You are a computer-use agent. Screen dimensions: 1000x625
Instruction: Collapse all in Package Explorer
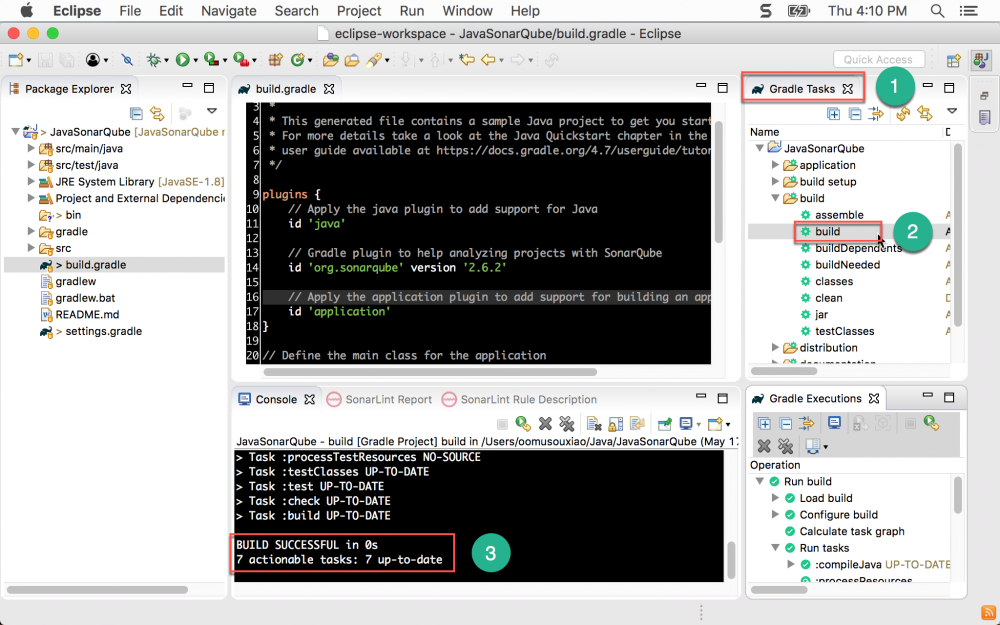136,114
